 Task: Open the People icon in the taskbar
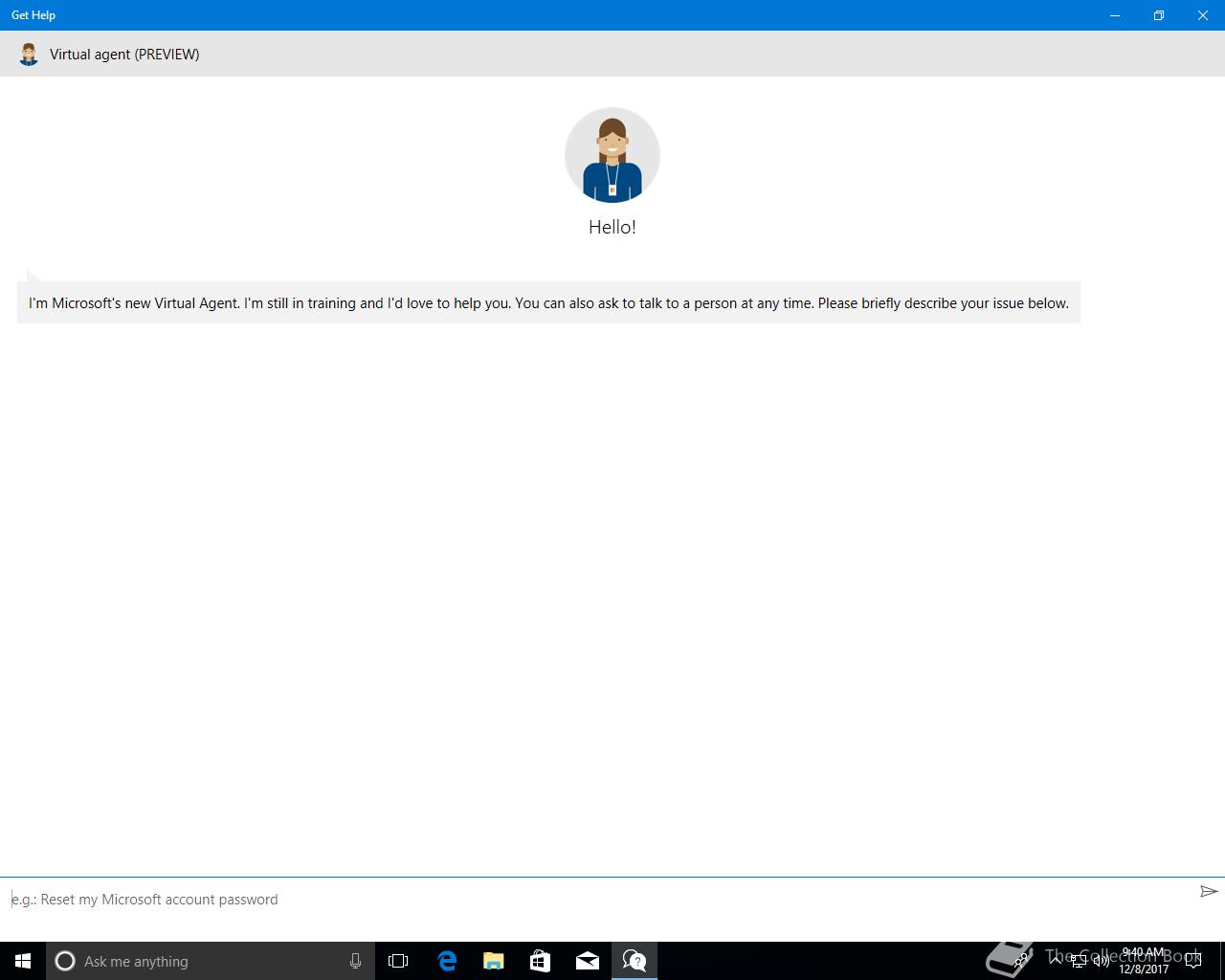[x=1022, y=960]
